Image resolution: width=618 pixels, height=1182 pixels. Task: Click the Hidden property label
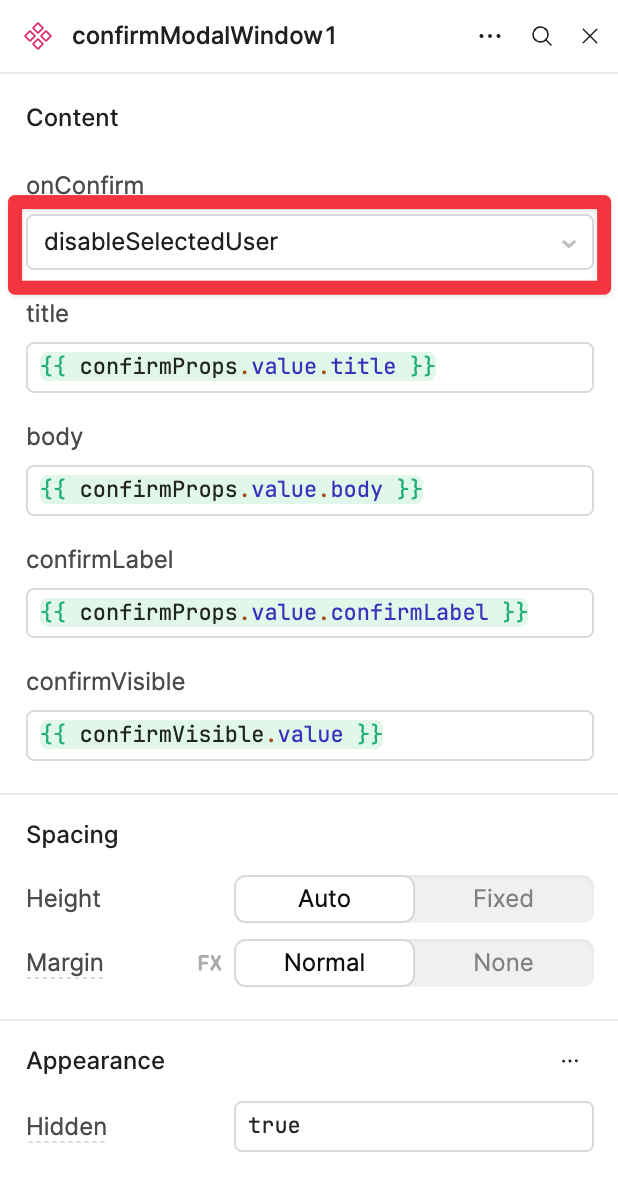(x=66, y=1127)
